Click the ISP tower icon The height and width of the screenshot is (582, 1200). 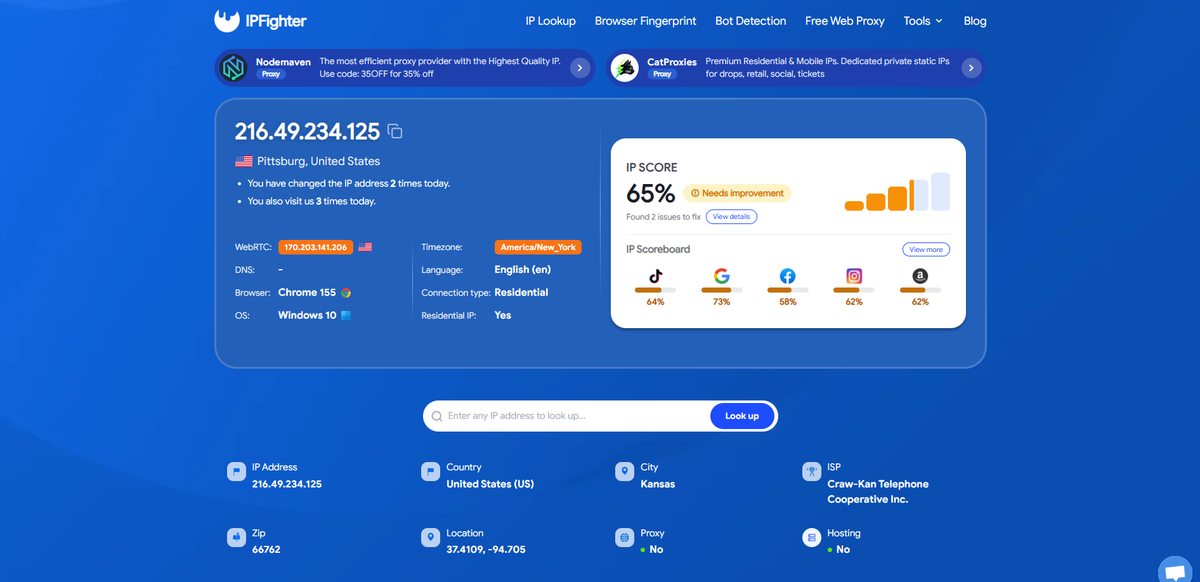click(x=811, y=471)
